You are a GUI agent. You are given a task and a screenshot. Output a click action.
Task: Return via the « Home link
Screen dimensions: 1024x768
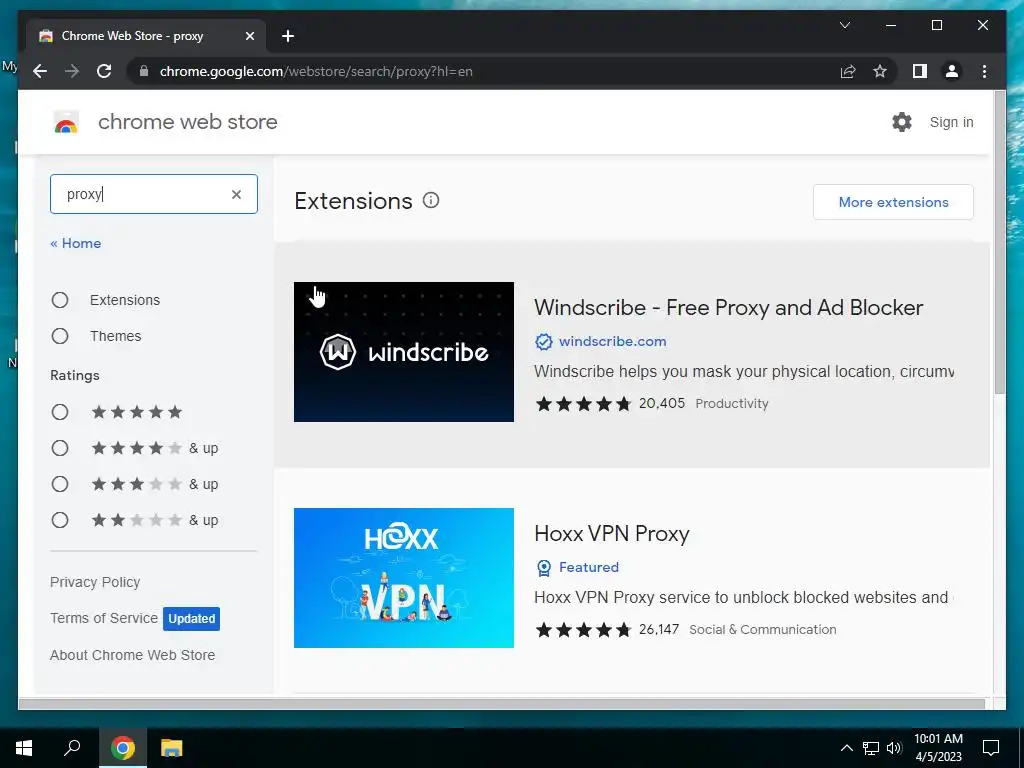point(76,243)
